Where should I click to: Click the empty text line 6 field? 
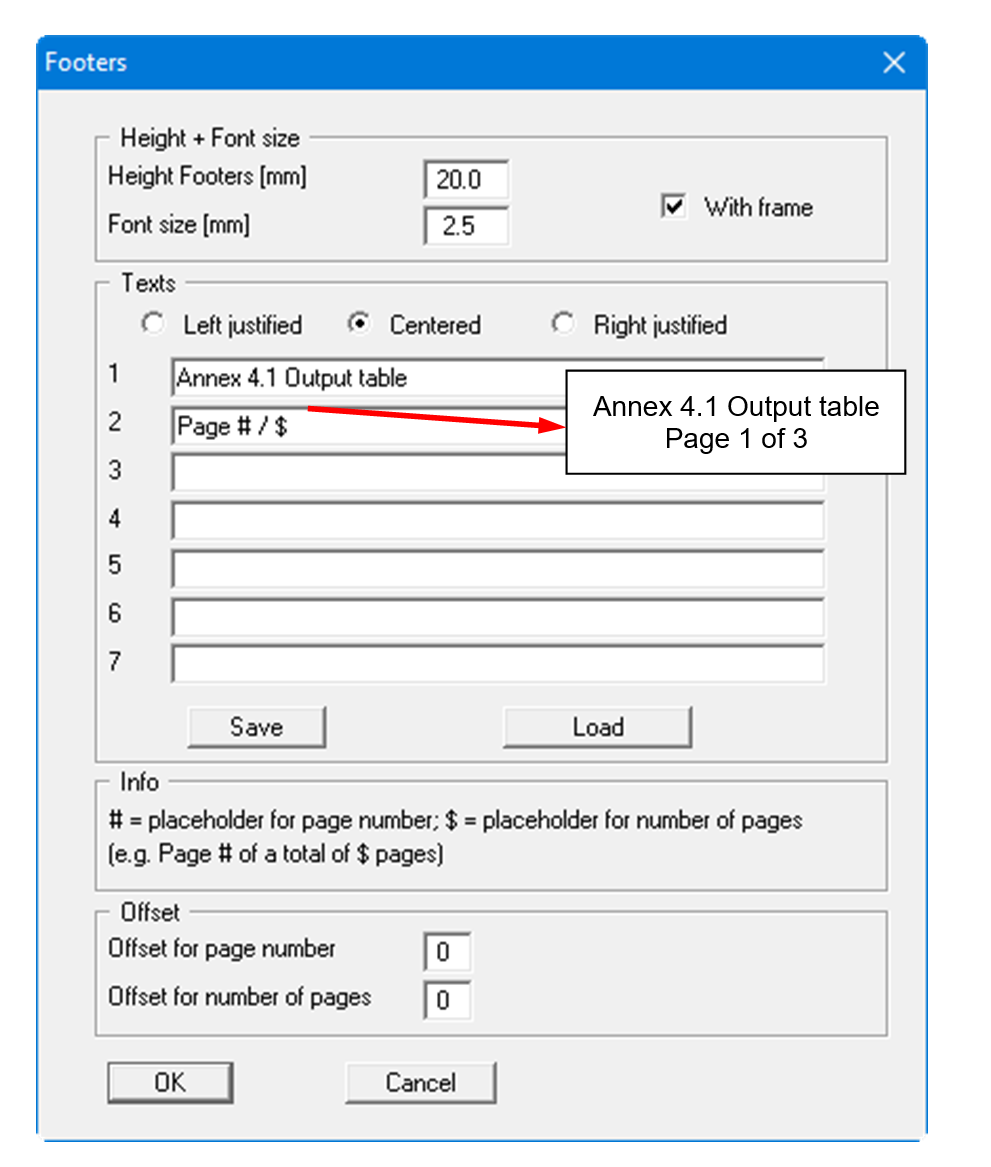point(497,617)
